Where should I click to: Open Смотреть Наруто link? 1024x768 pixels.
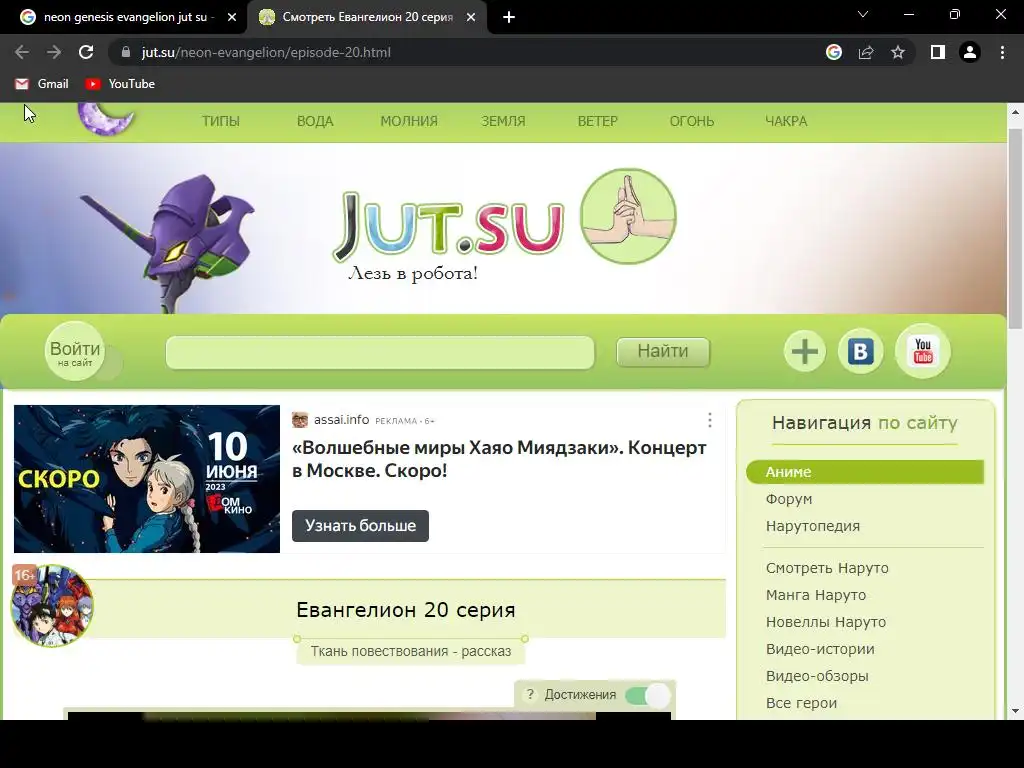827,568
